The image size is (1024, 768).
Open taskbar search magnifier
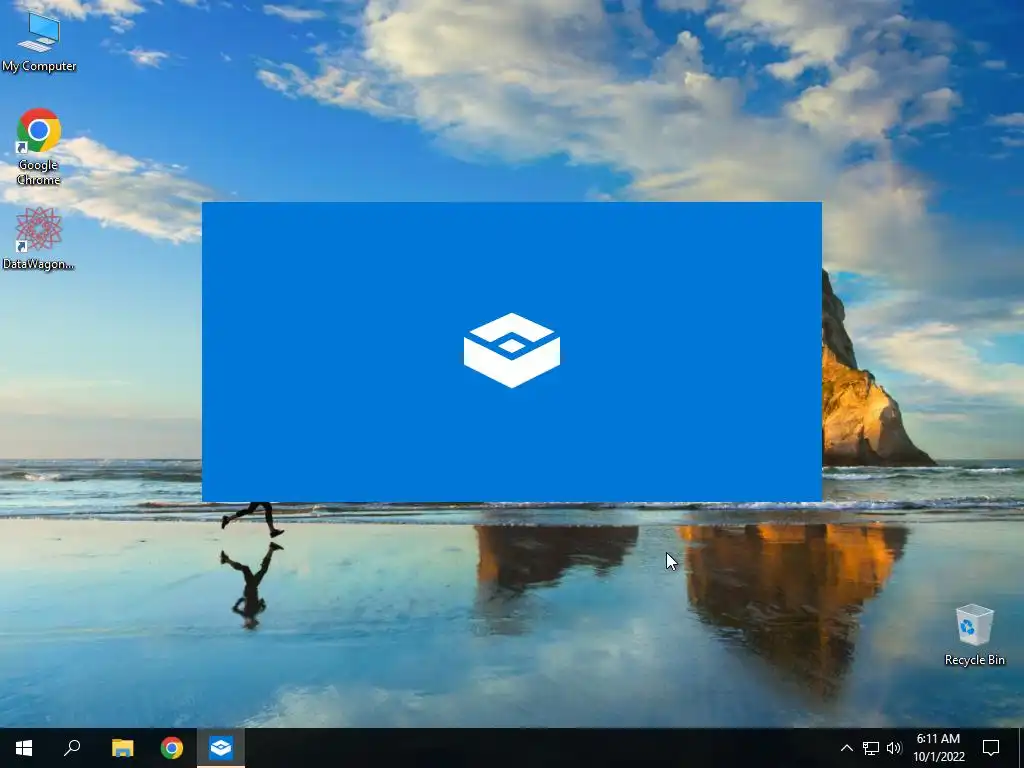(72, 748)
